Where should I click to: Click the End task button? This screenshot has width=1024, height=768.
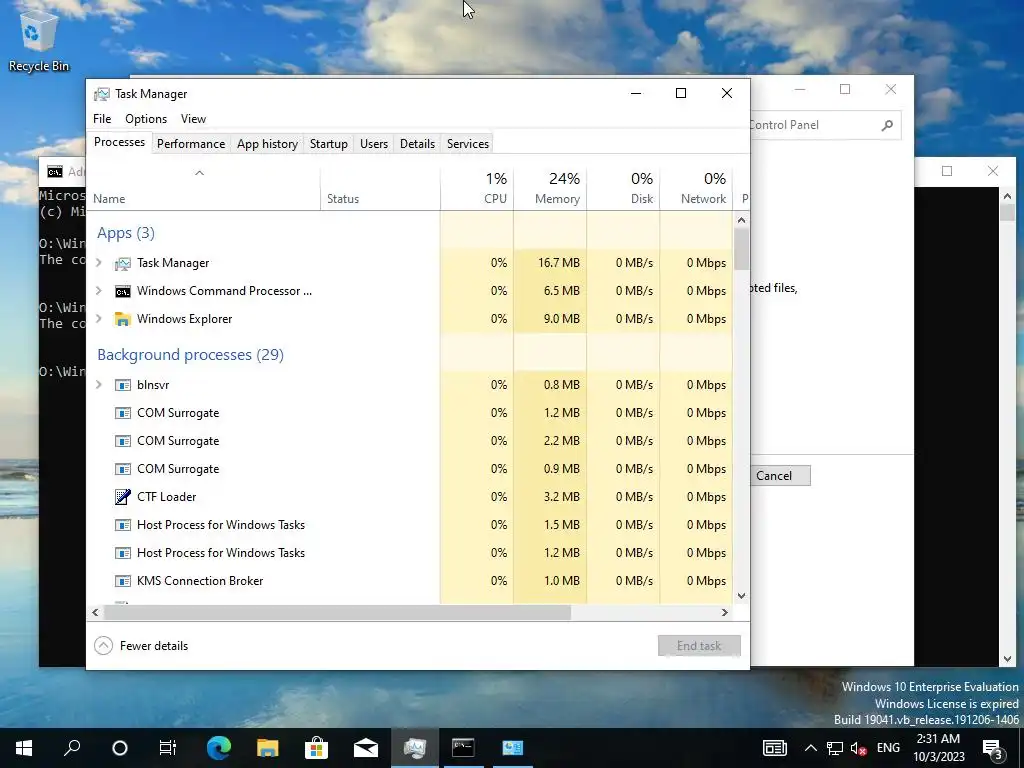pos(699,646)
